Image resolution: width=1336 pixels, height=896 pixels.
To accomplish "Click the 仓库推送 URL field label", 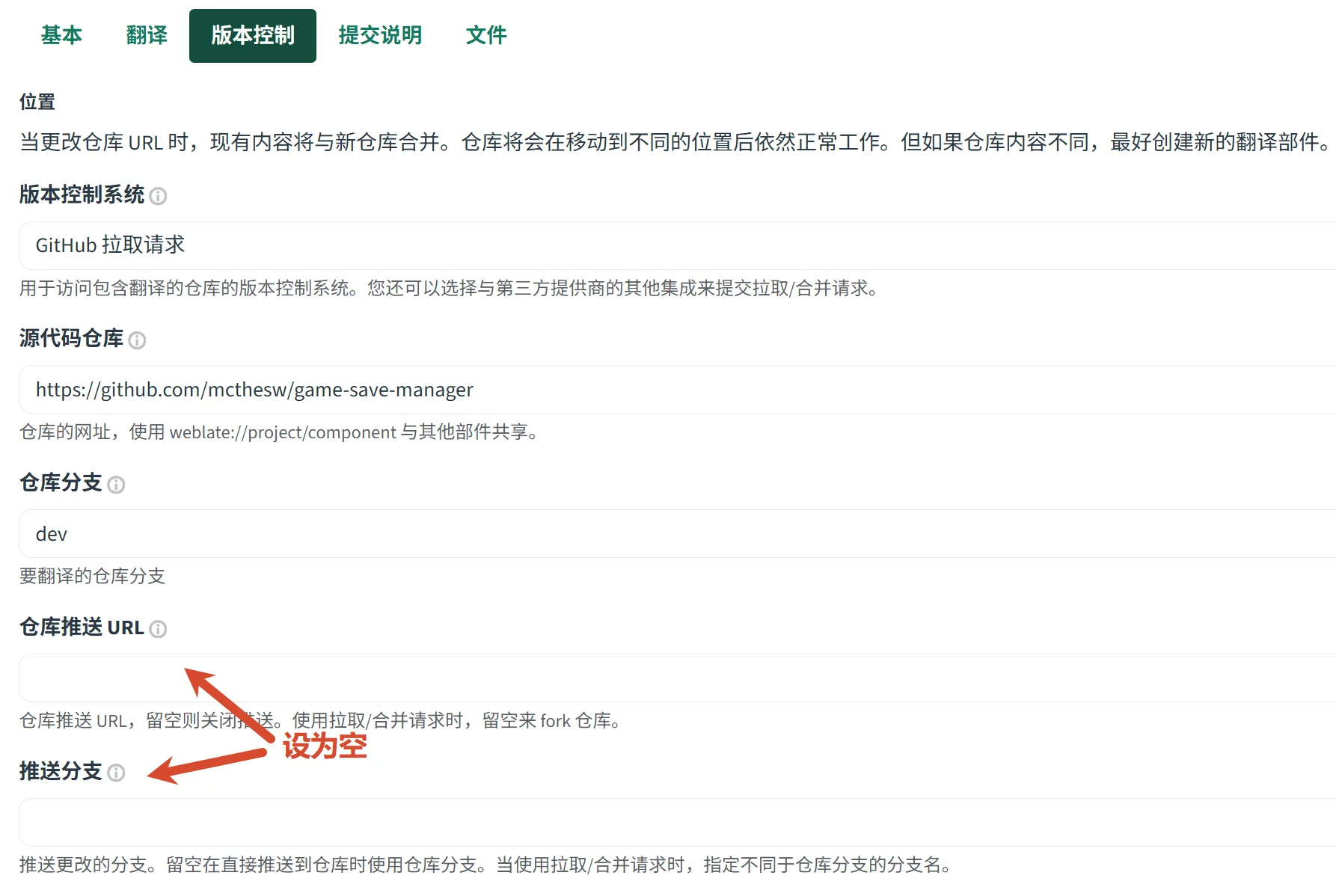I will (x=82, y=627).
